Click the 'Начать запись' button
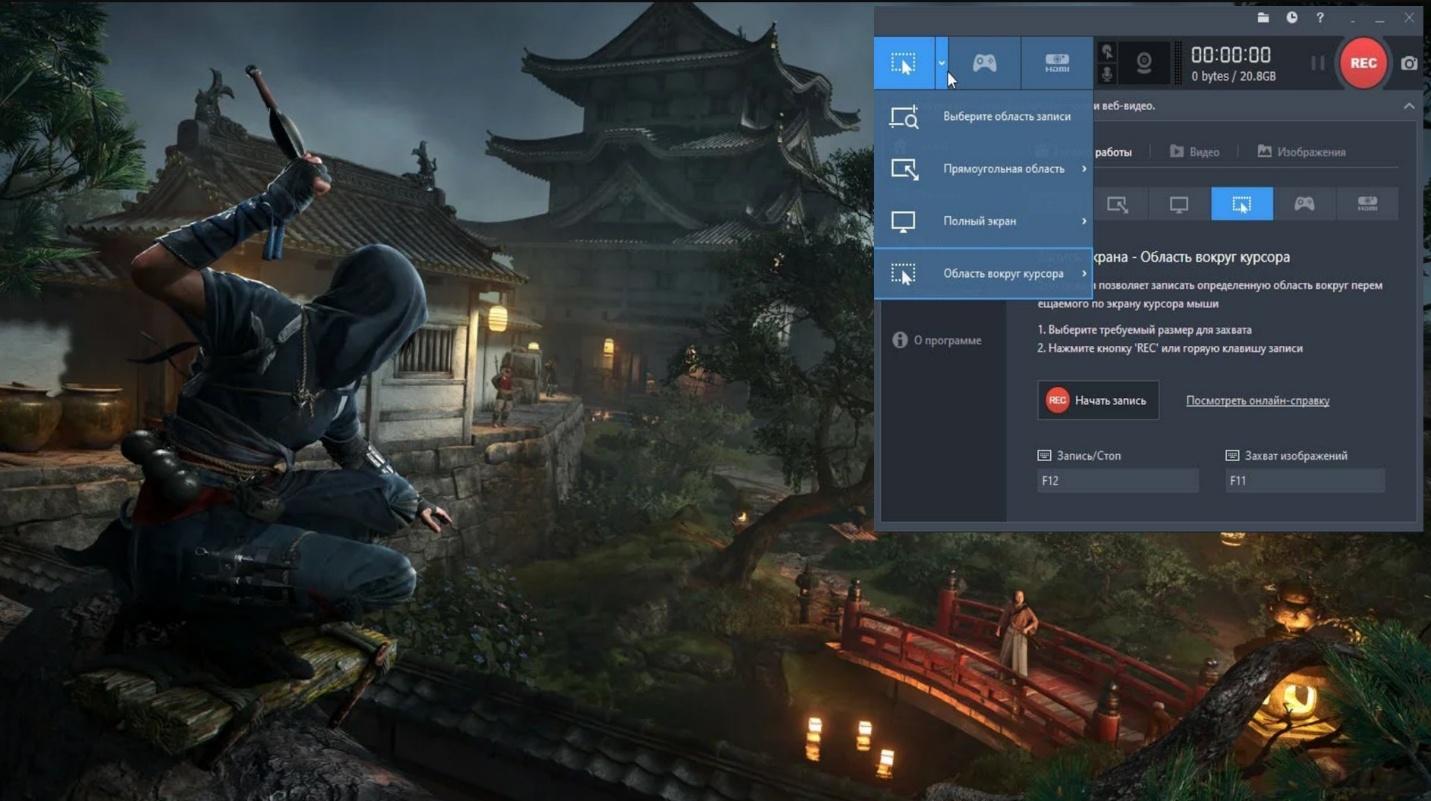The image size is (1431, 801). click(1098, 400)
